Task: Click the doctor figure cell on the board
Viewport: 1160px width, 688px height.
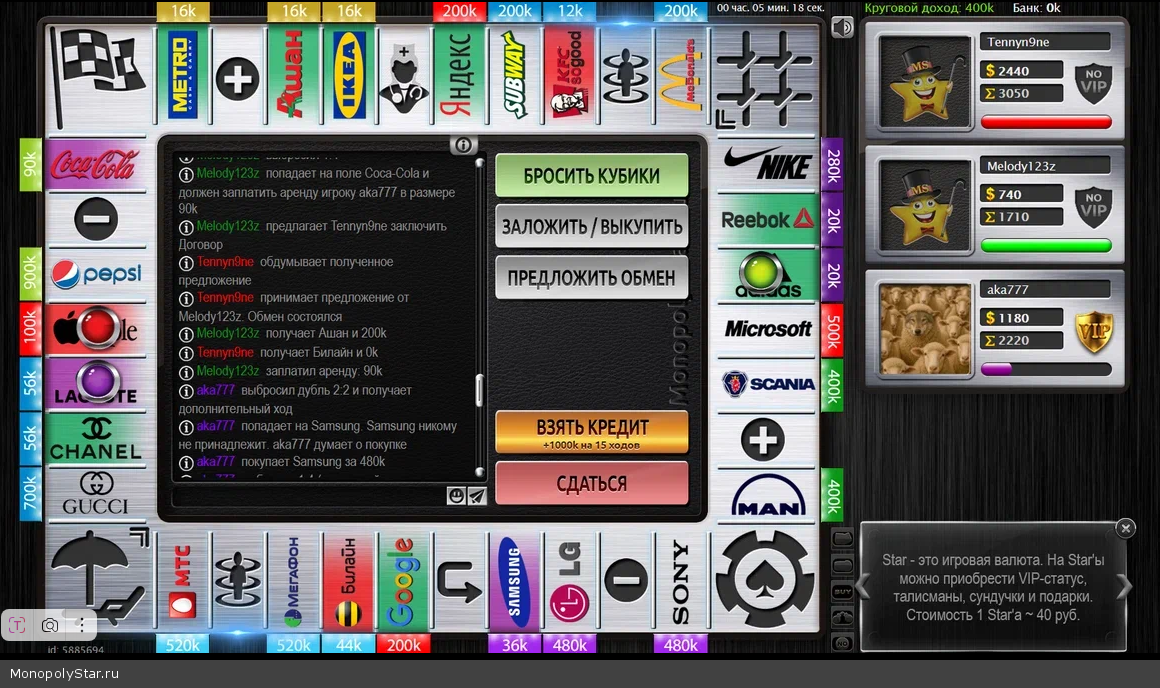Action: tap(404, 75)
